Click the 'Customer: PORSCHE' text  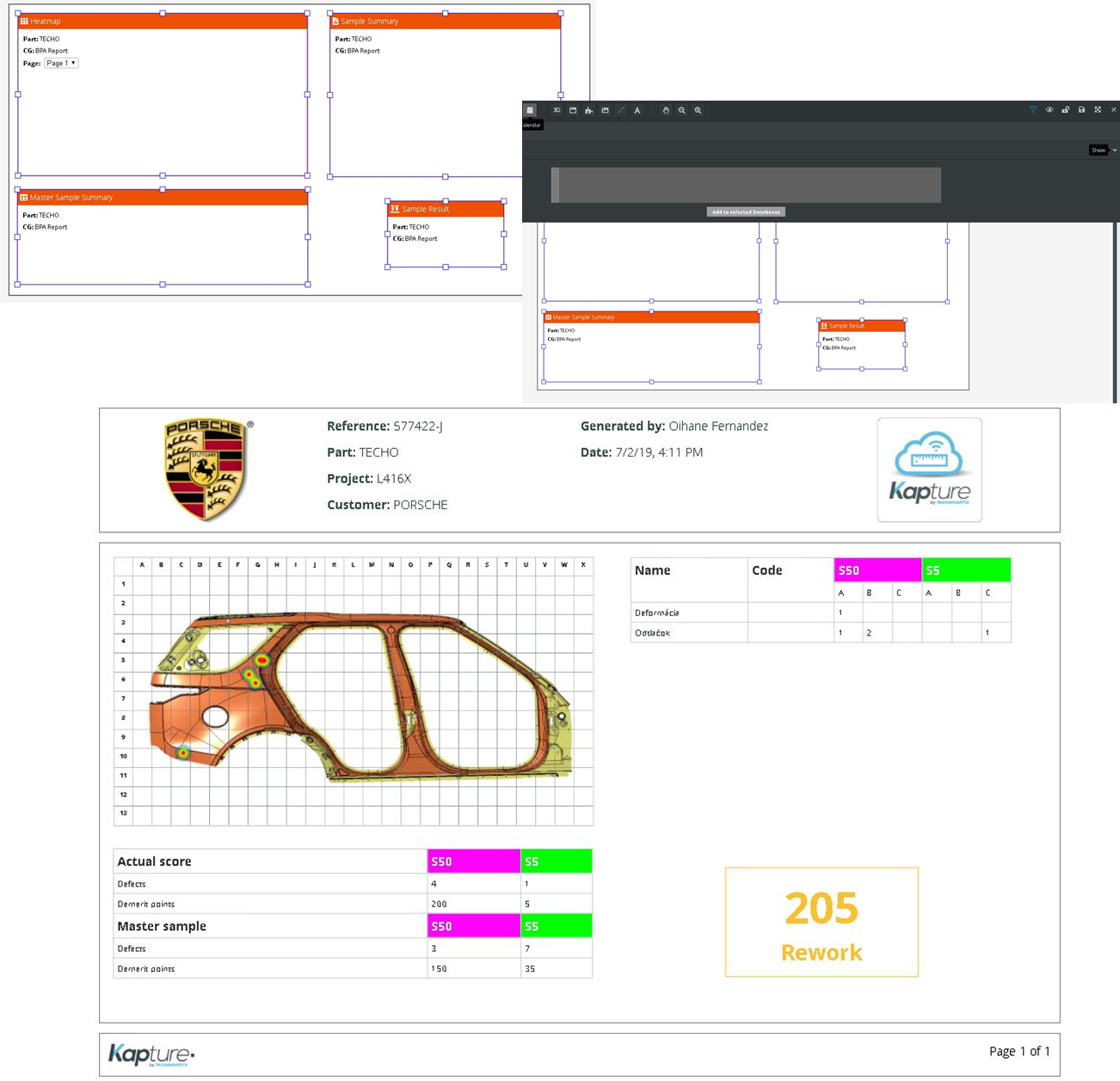(387, 505)
